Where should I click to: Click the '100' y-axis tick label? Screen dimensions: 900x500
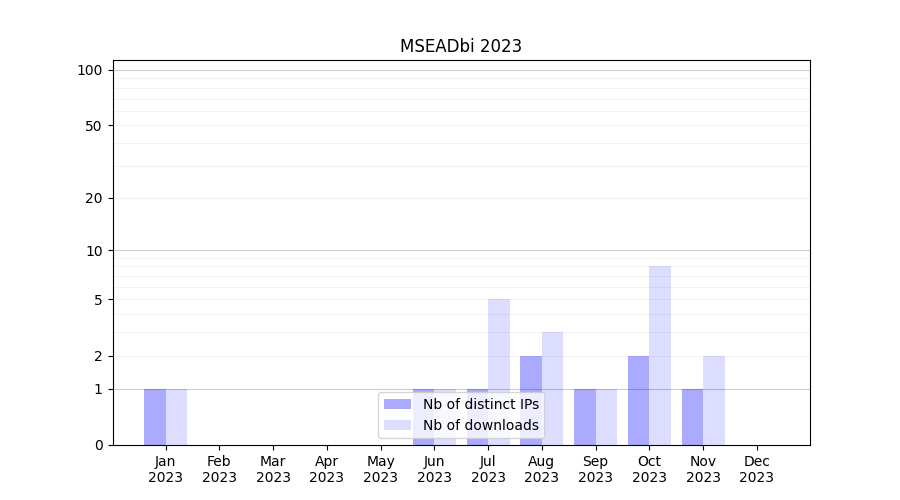(x=90, y=70)
